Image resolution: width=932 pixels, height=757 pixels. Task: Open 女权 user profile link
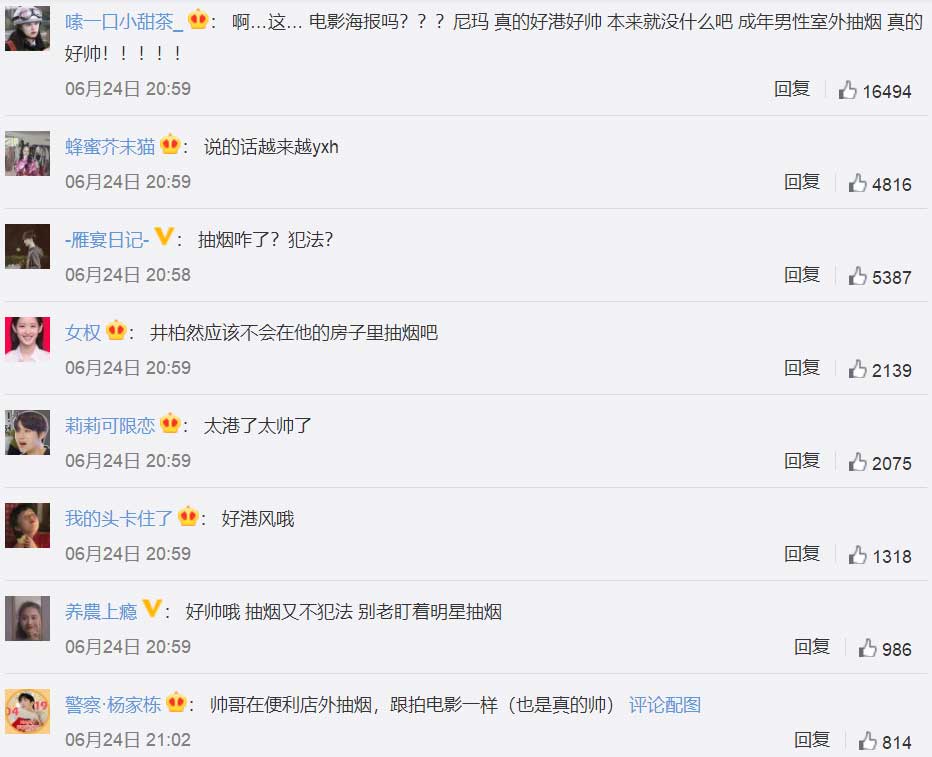point(83,332)
